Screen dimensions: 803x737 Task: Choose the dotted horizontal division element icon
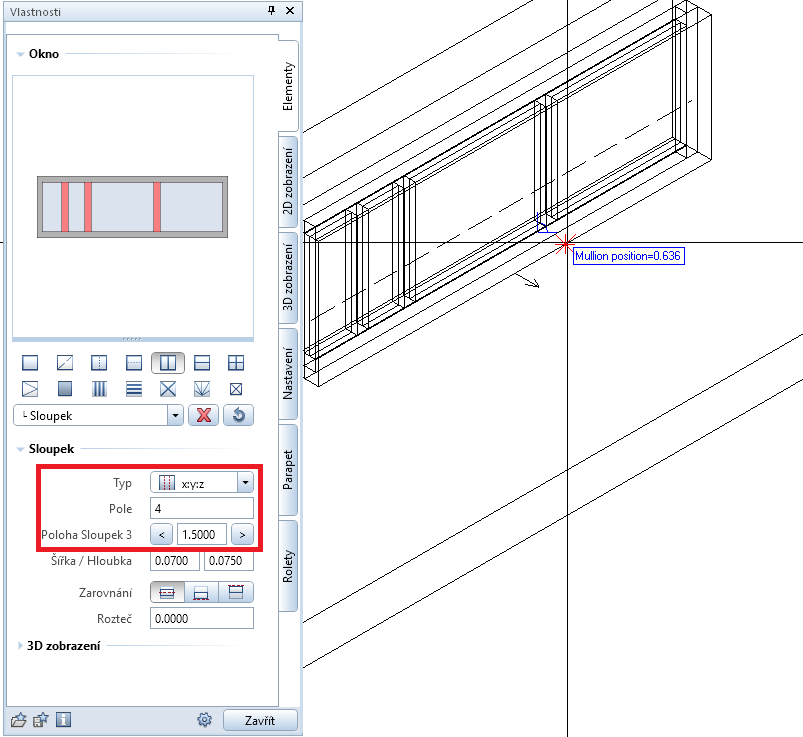134,363
